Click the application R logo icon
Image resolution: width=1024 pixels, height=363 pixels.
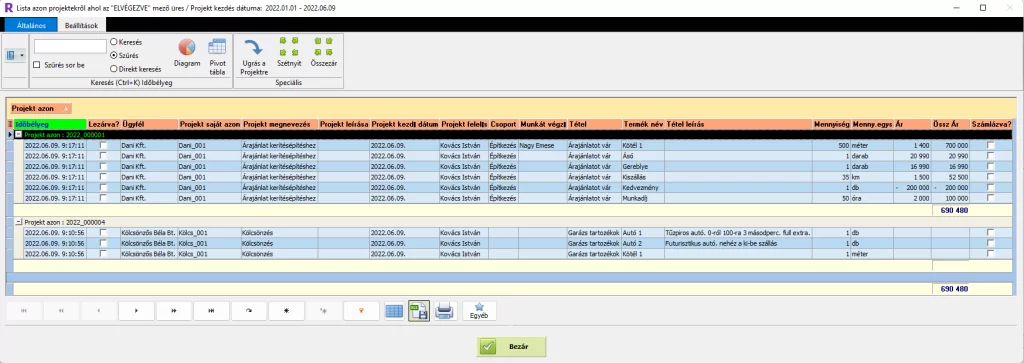pyautogui.click(x=8, y=7)
